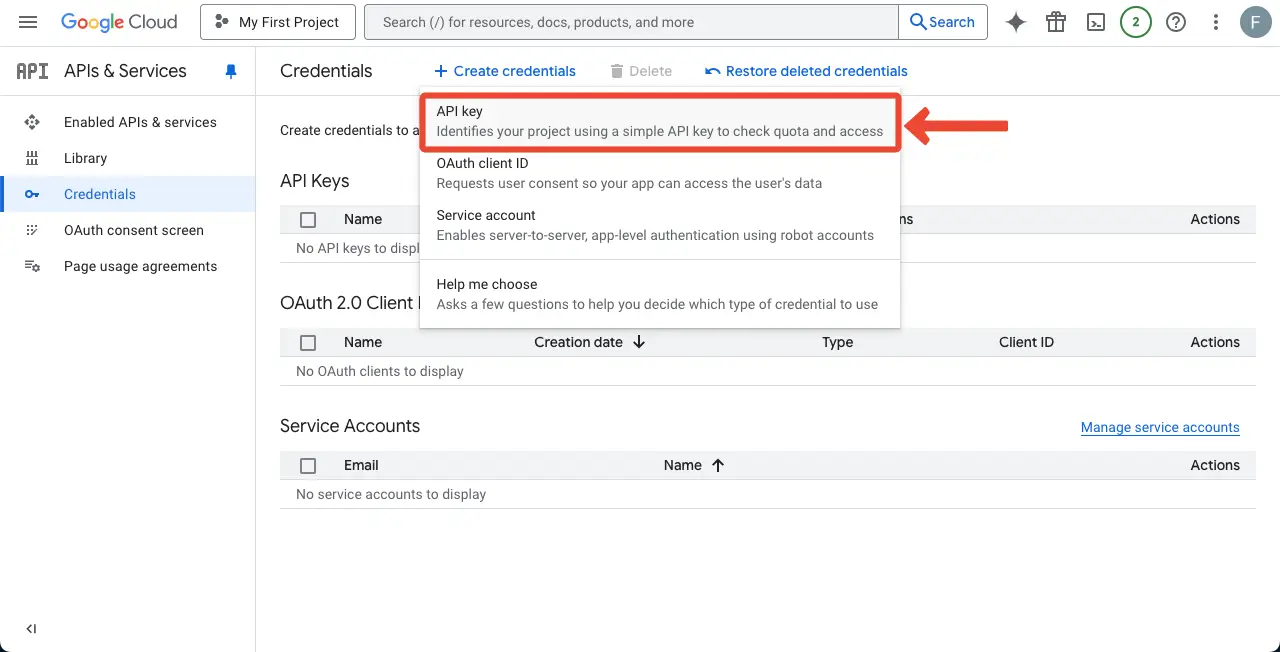Sort by Creation date arrow
Screen dimensions: 1280x652
pos(639,342)
